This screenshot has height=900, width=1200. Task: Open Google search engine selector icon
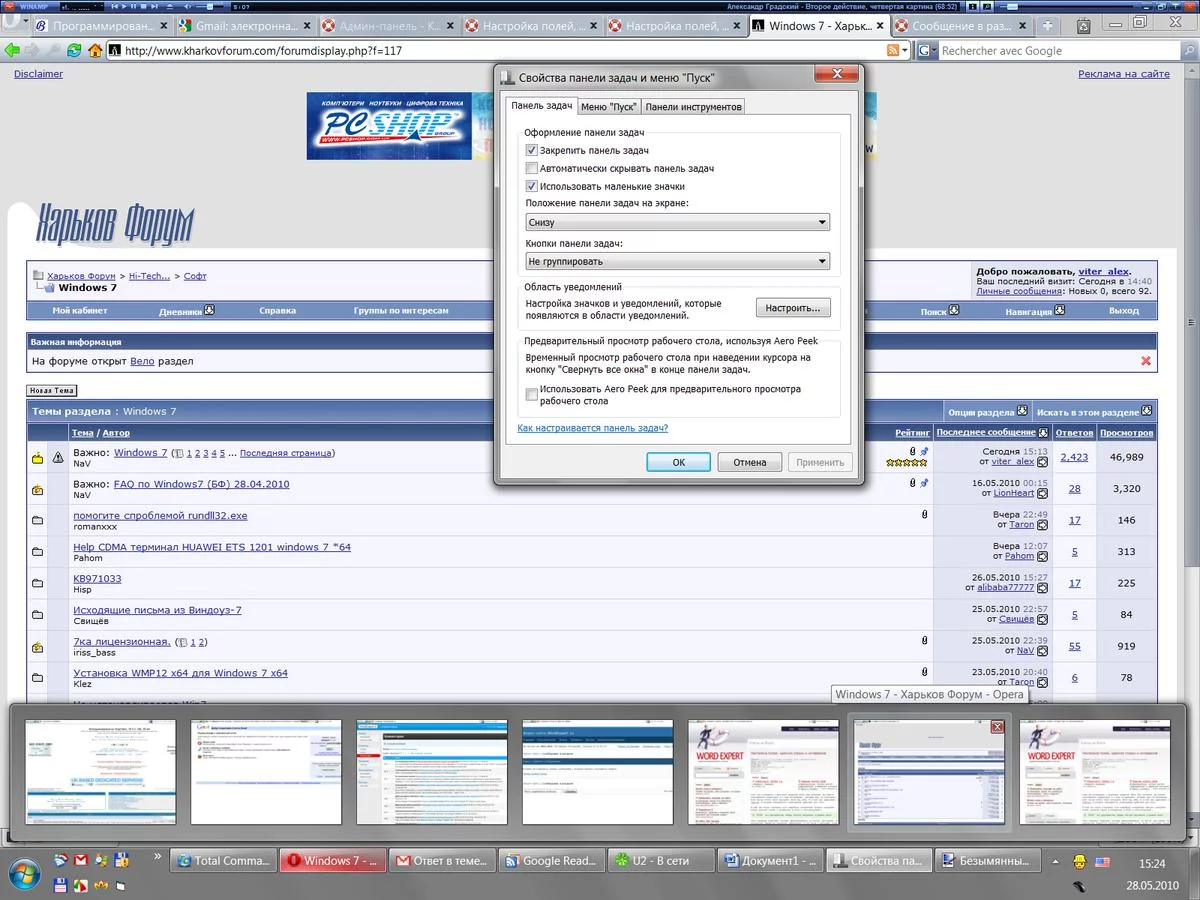pos(926,50)
